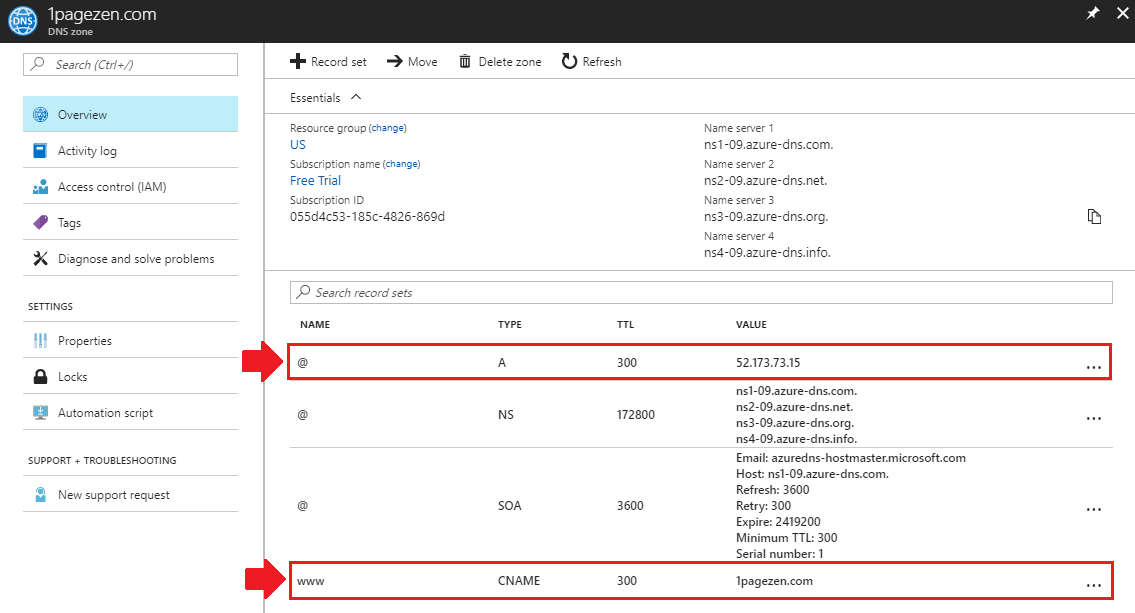Pin the blade using the pin icon
Viewport: 1135px width, 613px height.
(1093, 13)
